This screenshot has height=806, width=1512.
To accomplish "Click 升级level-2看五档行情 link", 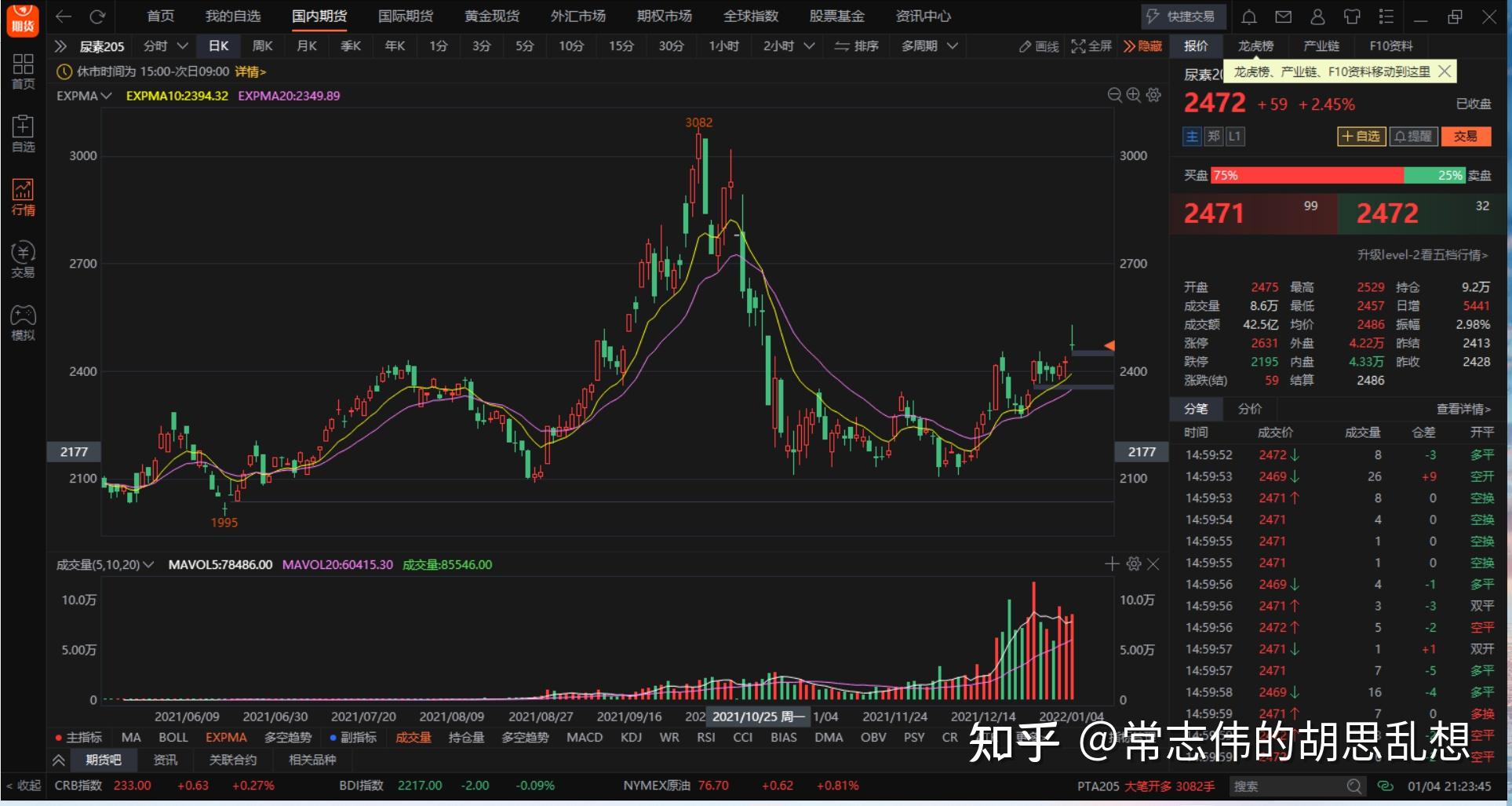I will pos(1422,255).
